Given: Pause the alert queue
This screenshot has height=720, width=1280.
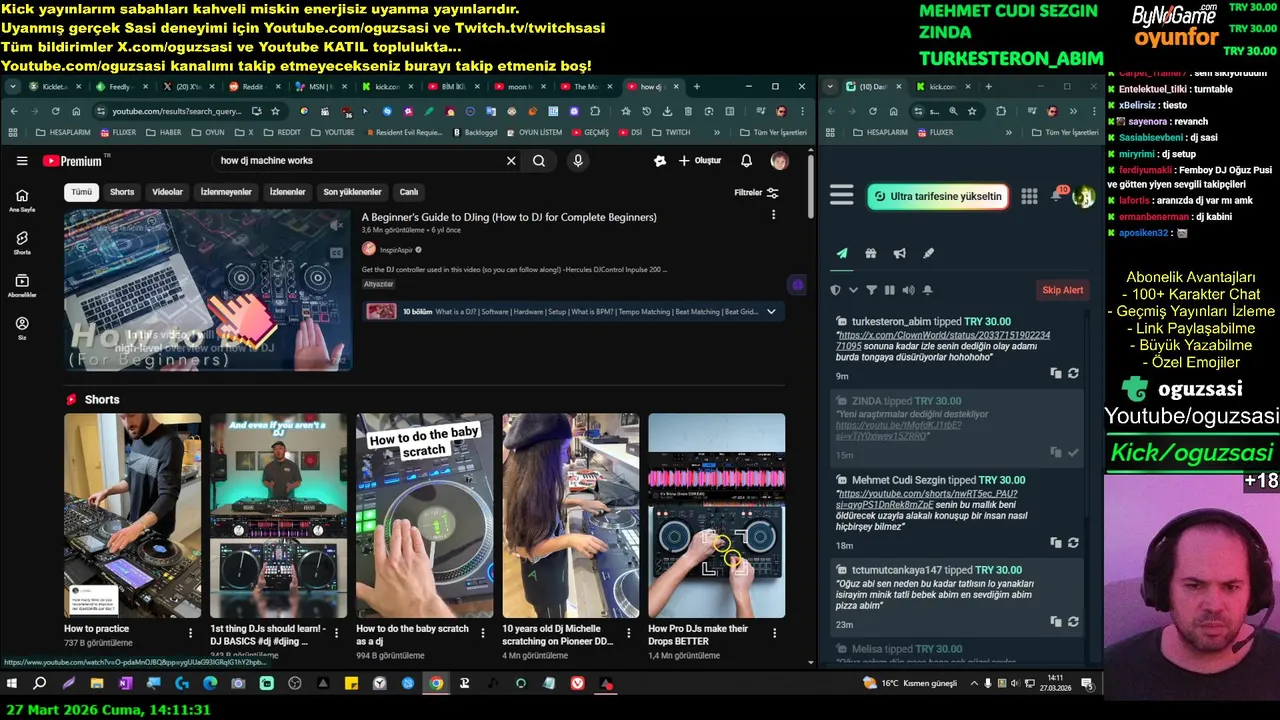Looking at the screenshot, I should point(889,290).
